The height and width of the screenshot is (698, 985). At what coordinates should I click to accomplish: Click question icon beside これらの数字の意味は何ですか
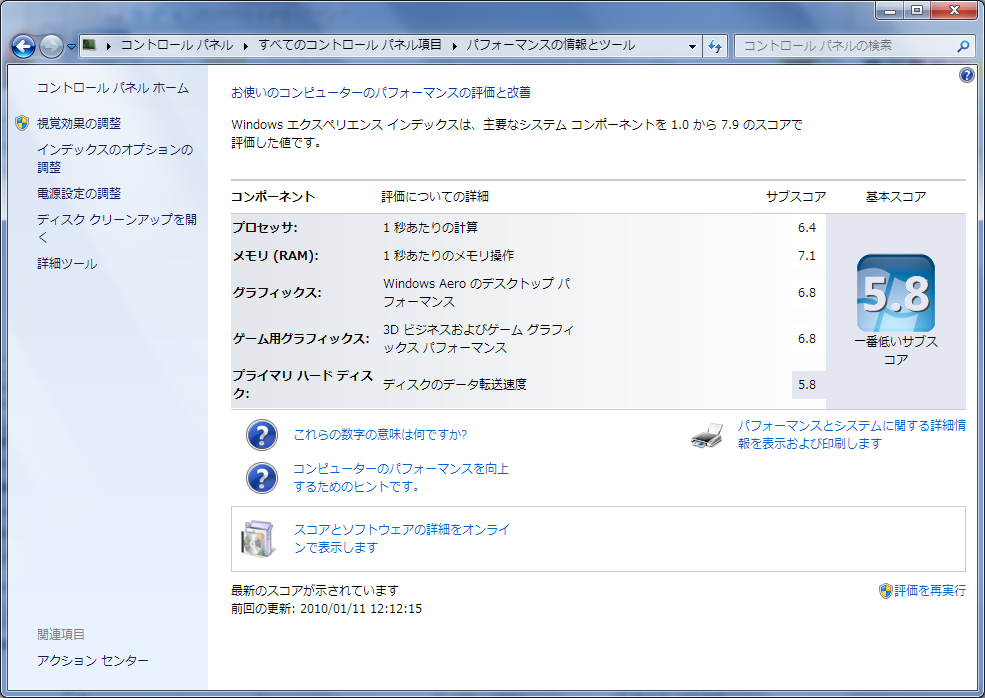click(x=262, y=435)
